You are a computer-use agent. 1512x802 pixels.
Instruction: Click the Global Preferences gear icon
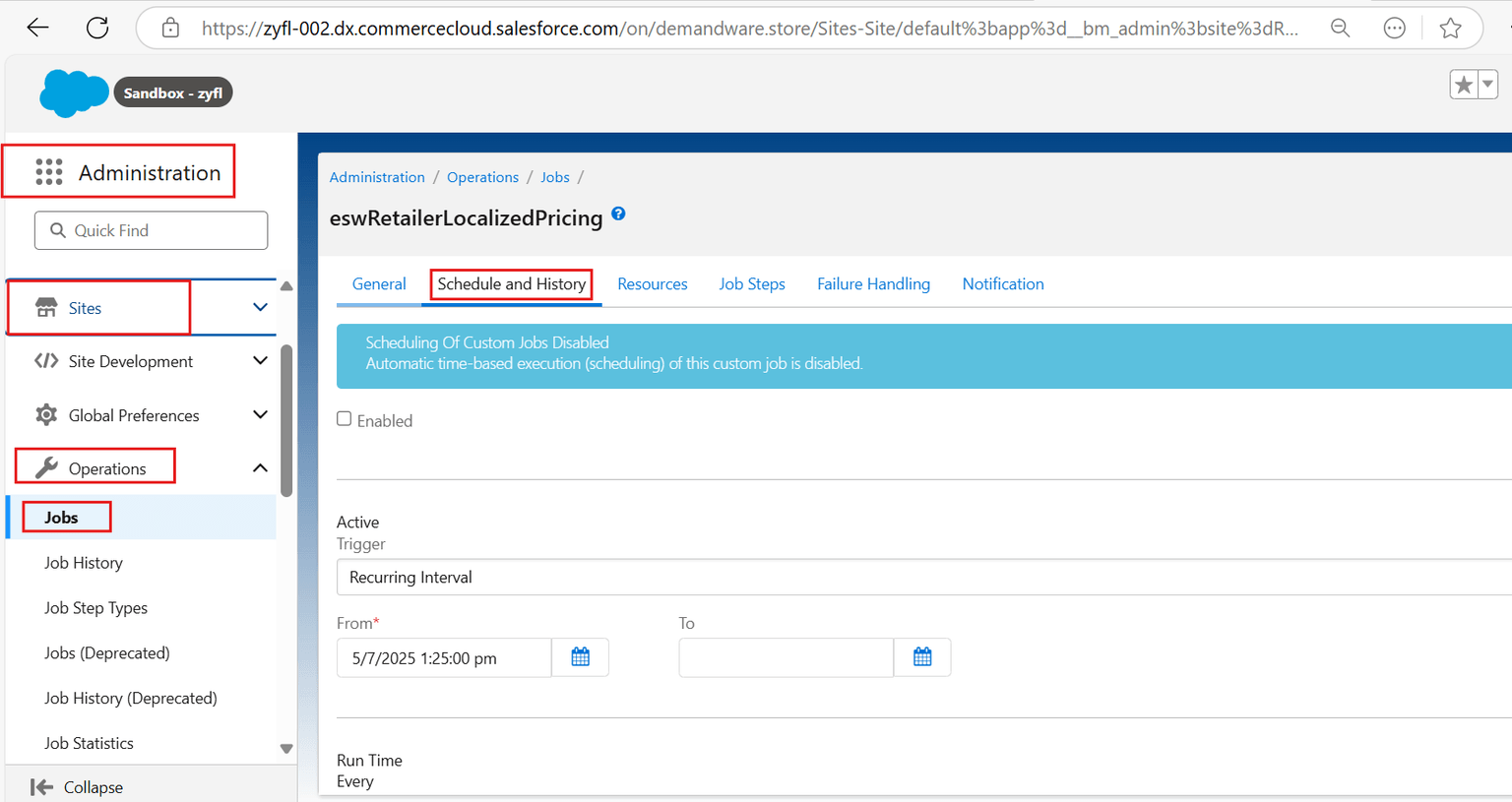(x=46, y=415)
